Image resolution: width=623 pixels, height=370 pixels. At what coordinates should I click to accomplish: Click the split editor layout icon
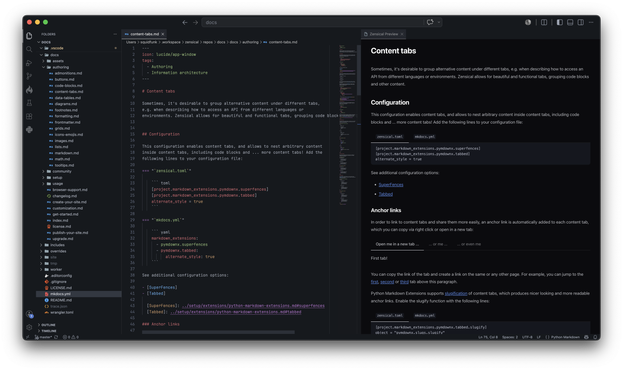tap(544, 22)
